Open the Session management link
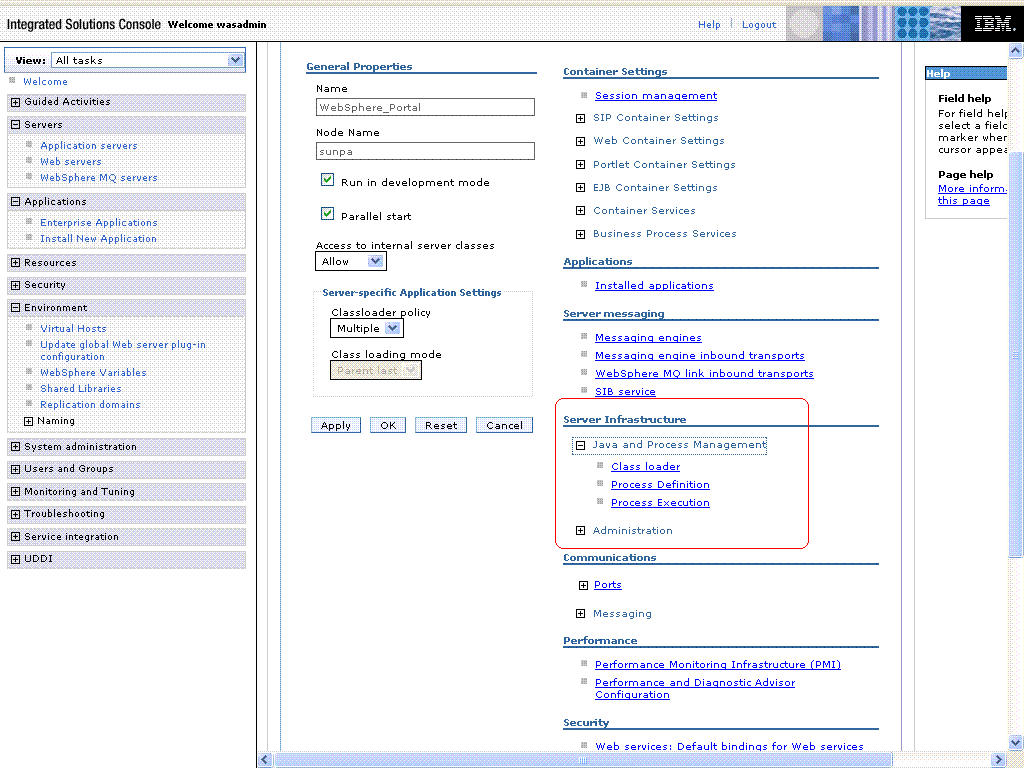 656,96
